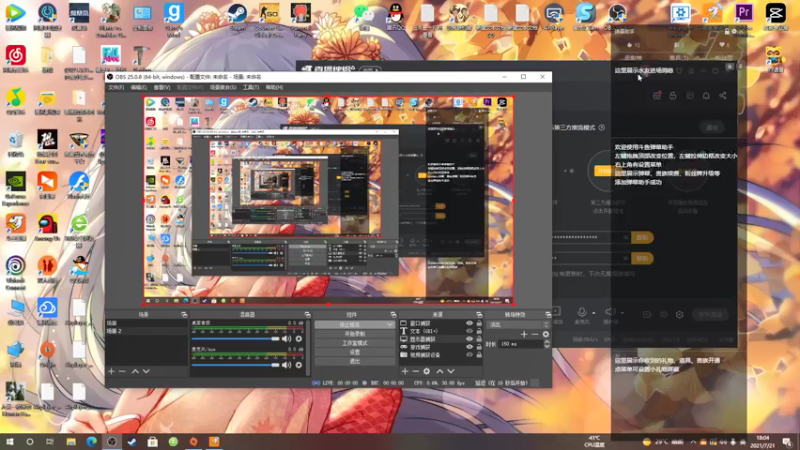
Task: Open 场景集合(S) menu in OBS
Action: (223, 87)
